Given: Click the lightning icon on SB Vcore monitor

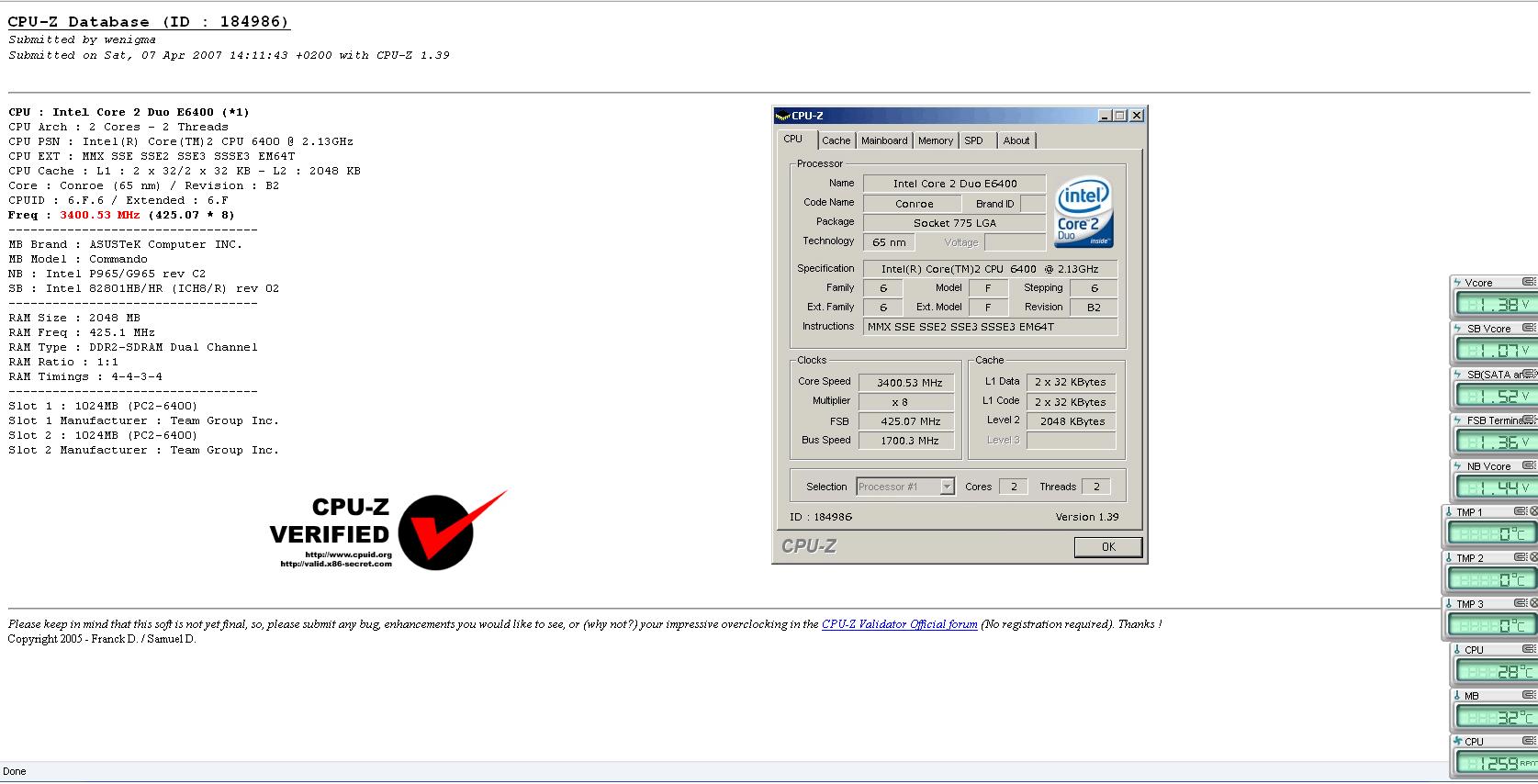Looking at the screenshot, I should point(1457,328).
